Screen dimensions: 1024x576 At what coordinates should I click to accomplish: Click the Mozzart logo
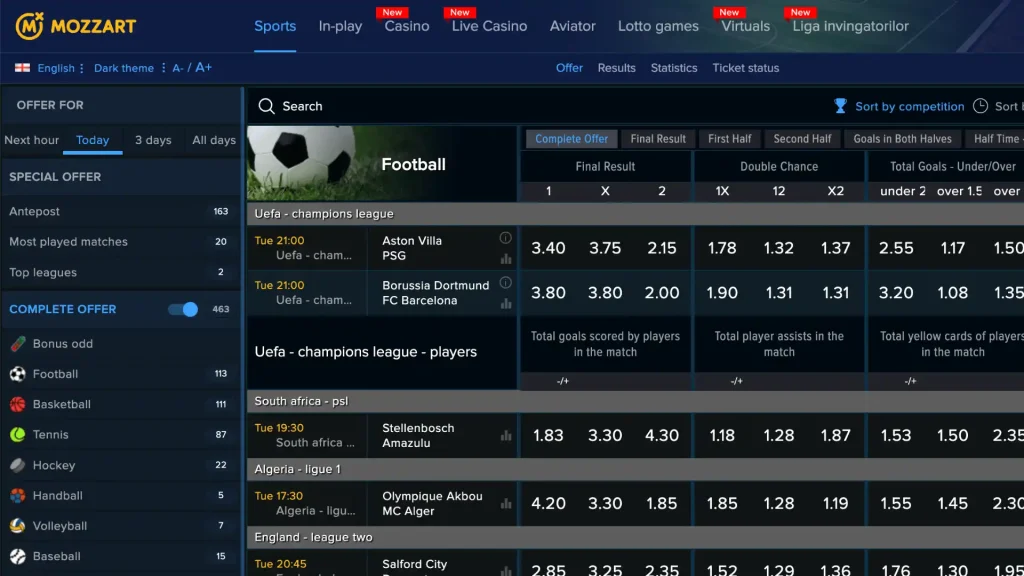tap(76, 26)
